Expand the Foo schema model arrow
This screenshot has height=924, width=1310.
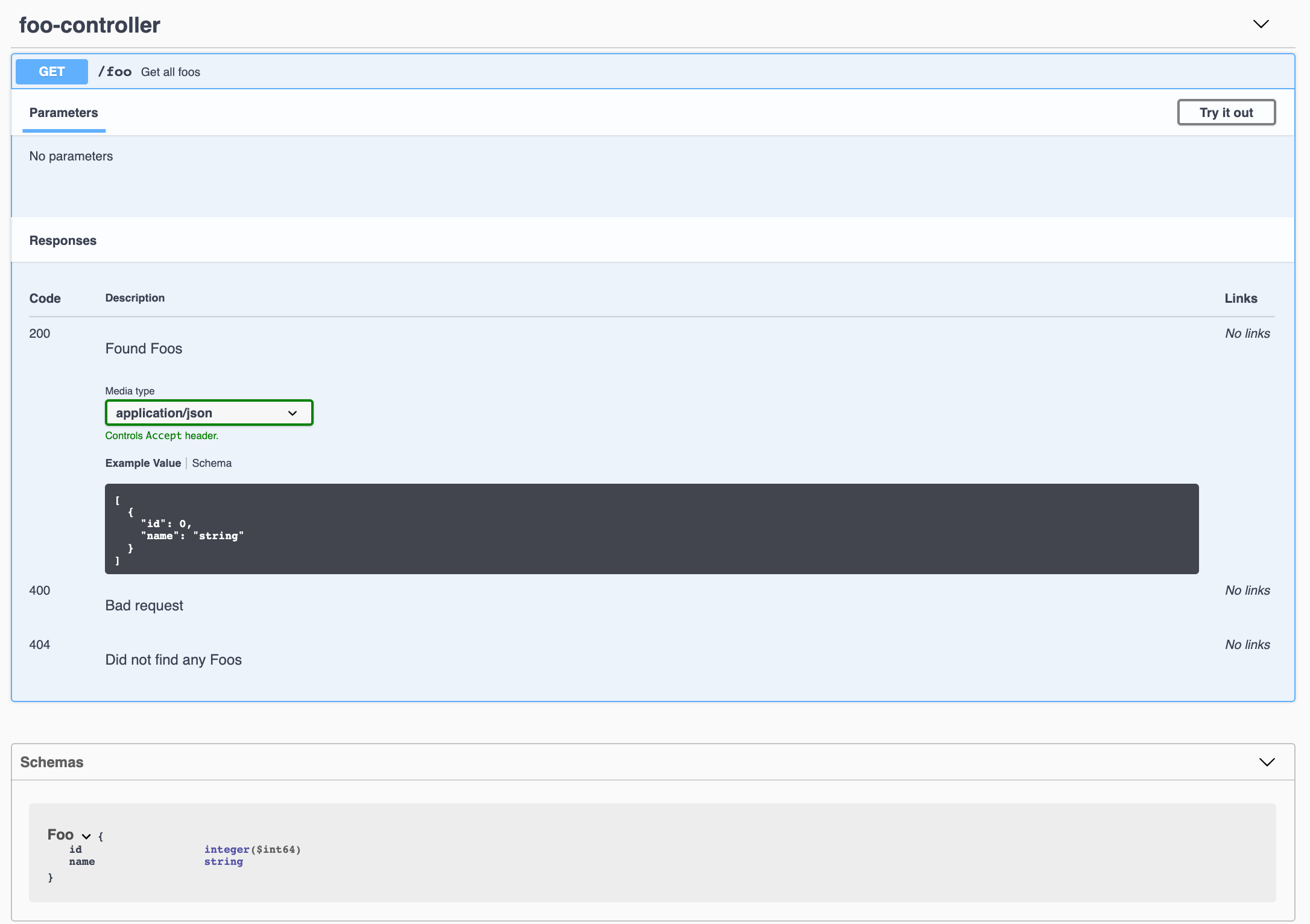click(85, 835)
